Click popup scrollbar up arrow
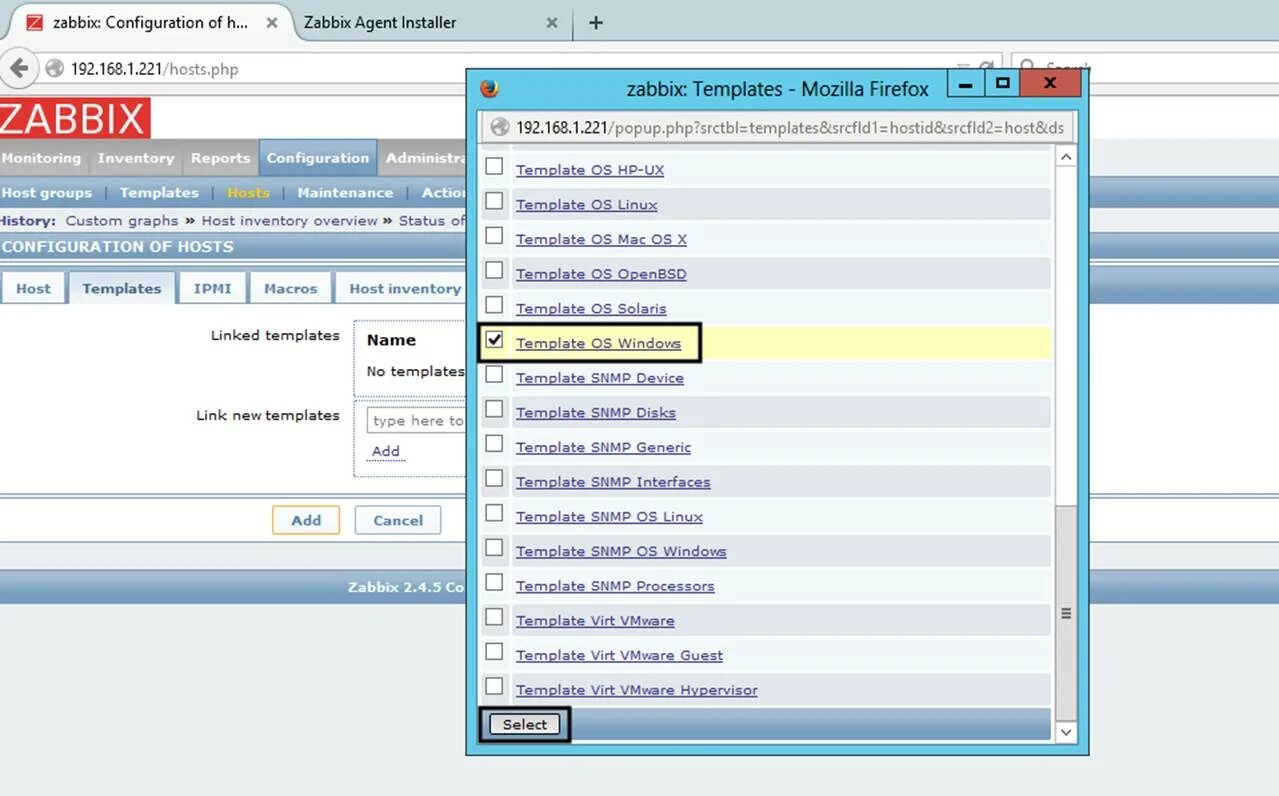The width and height of the screenshot is (1279, 796). 1066,157
